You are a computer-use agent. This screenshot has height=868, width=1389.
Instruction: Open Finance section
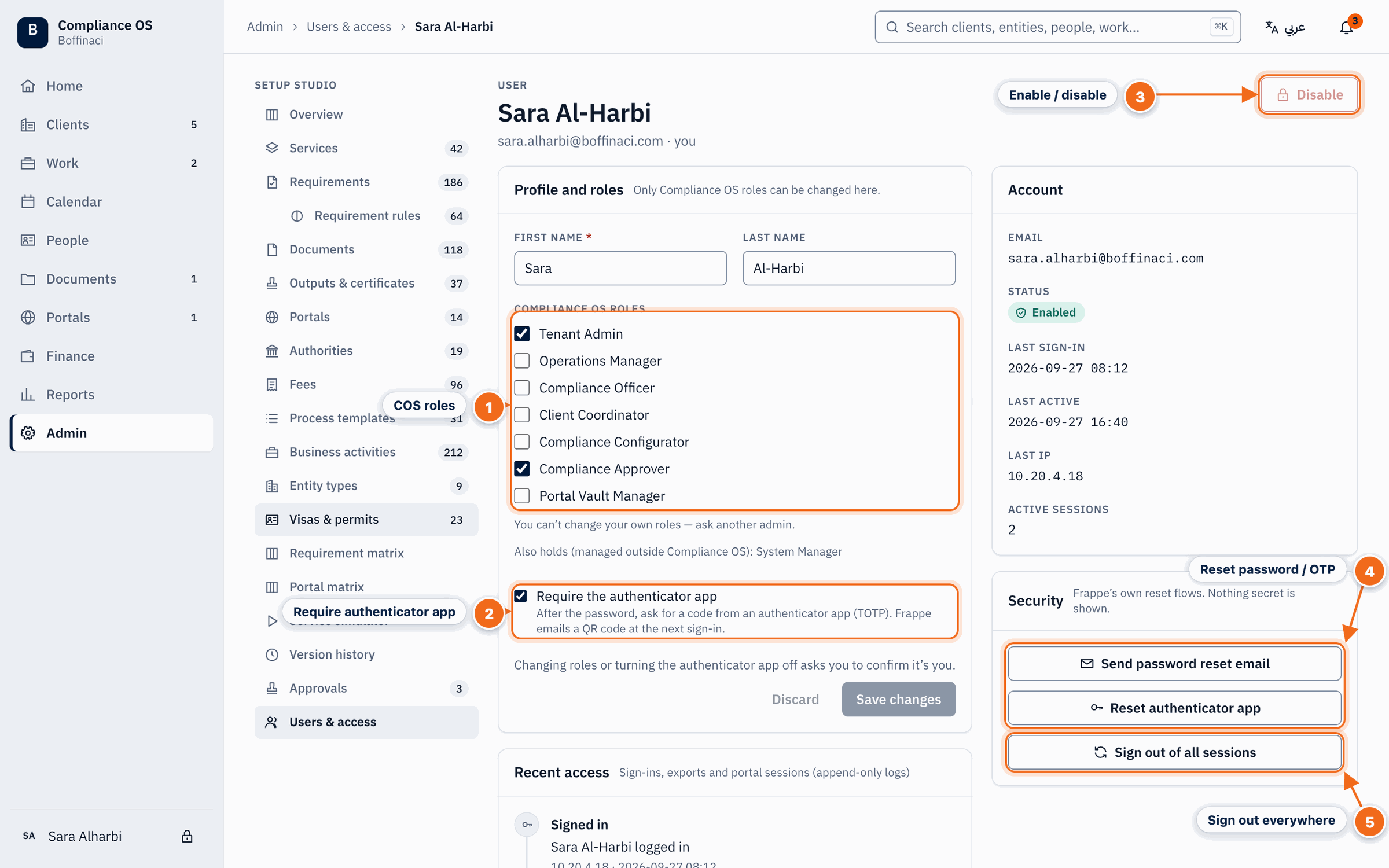[112, 356]
